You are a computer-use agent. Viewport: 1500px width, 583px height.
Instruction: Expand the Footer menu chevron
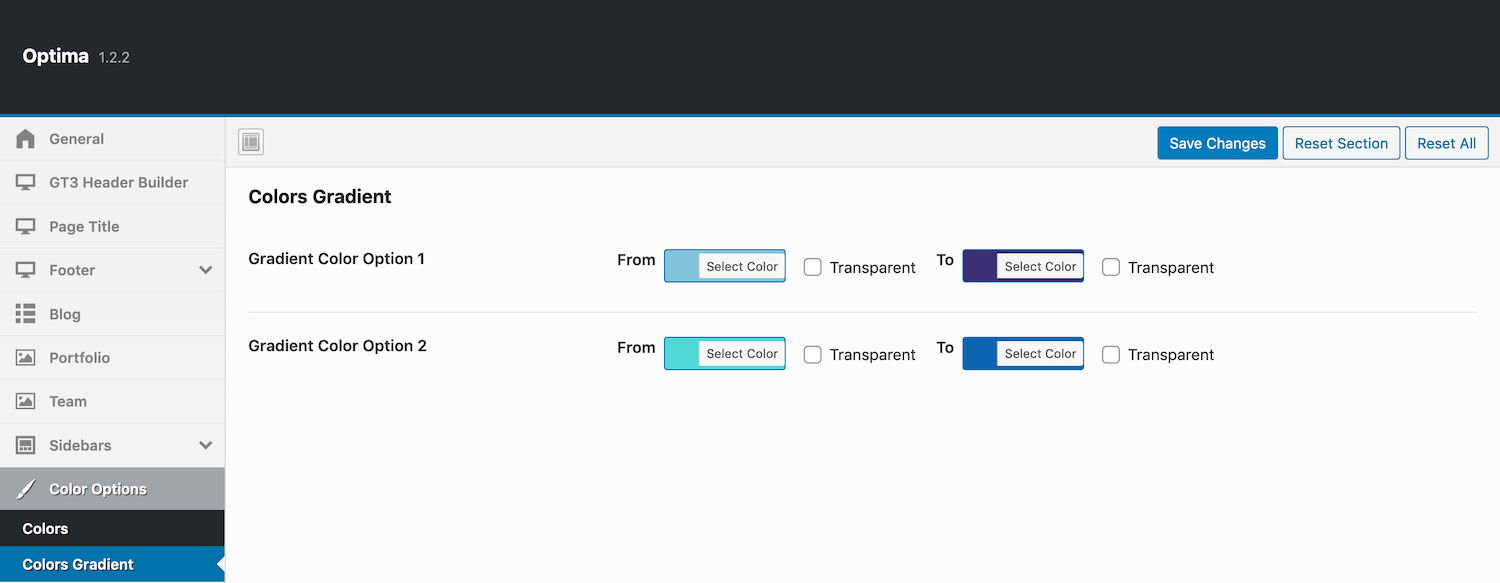click(206, 270)
